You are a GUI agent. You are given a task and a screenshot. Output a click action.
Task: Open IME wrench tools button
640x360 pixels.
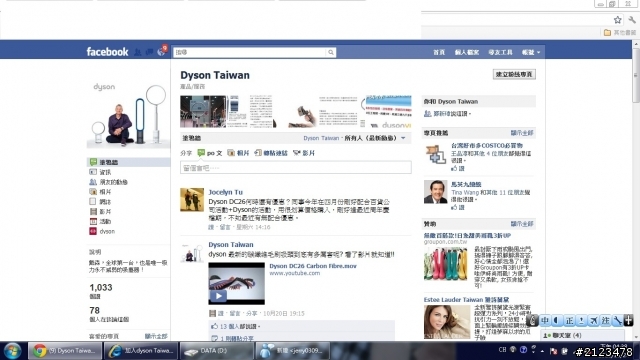click(617, 320)
